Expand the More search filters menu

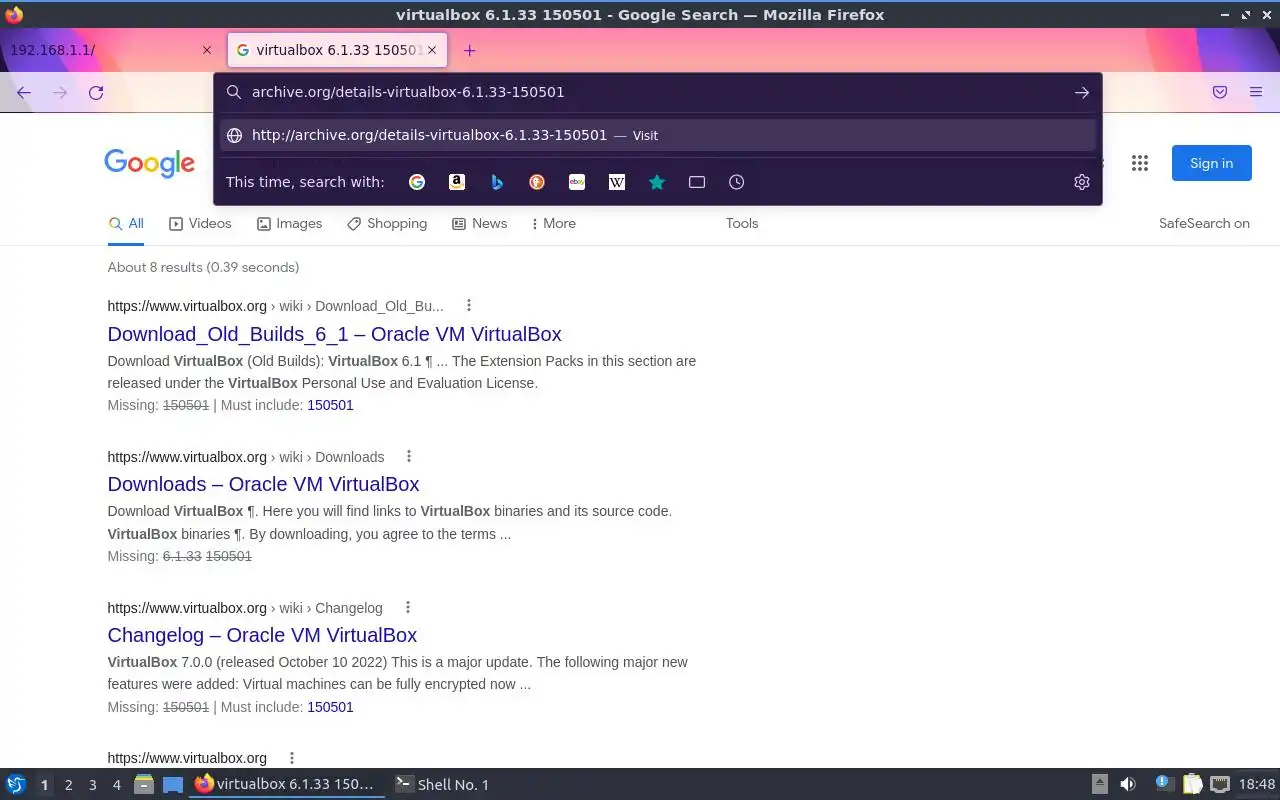coord(553,224)
